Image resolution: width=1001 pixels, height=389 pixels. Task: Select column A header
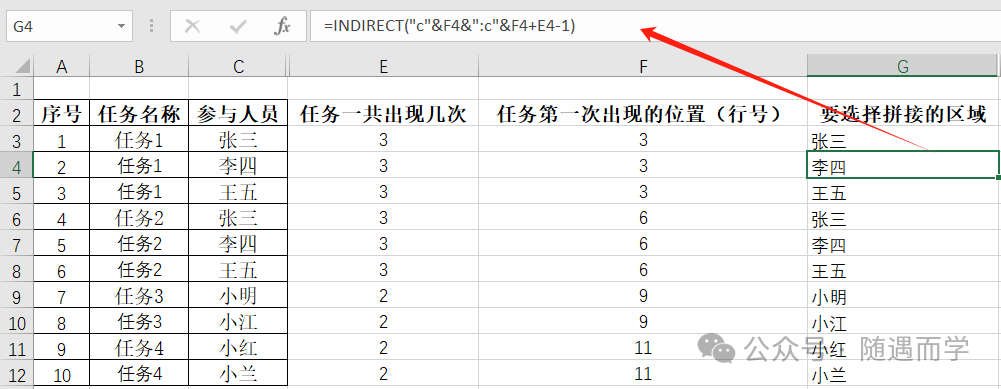click(x=61, y=66)
